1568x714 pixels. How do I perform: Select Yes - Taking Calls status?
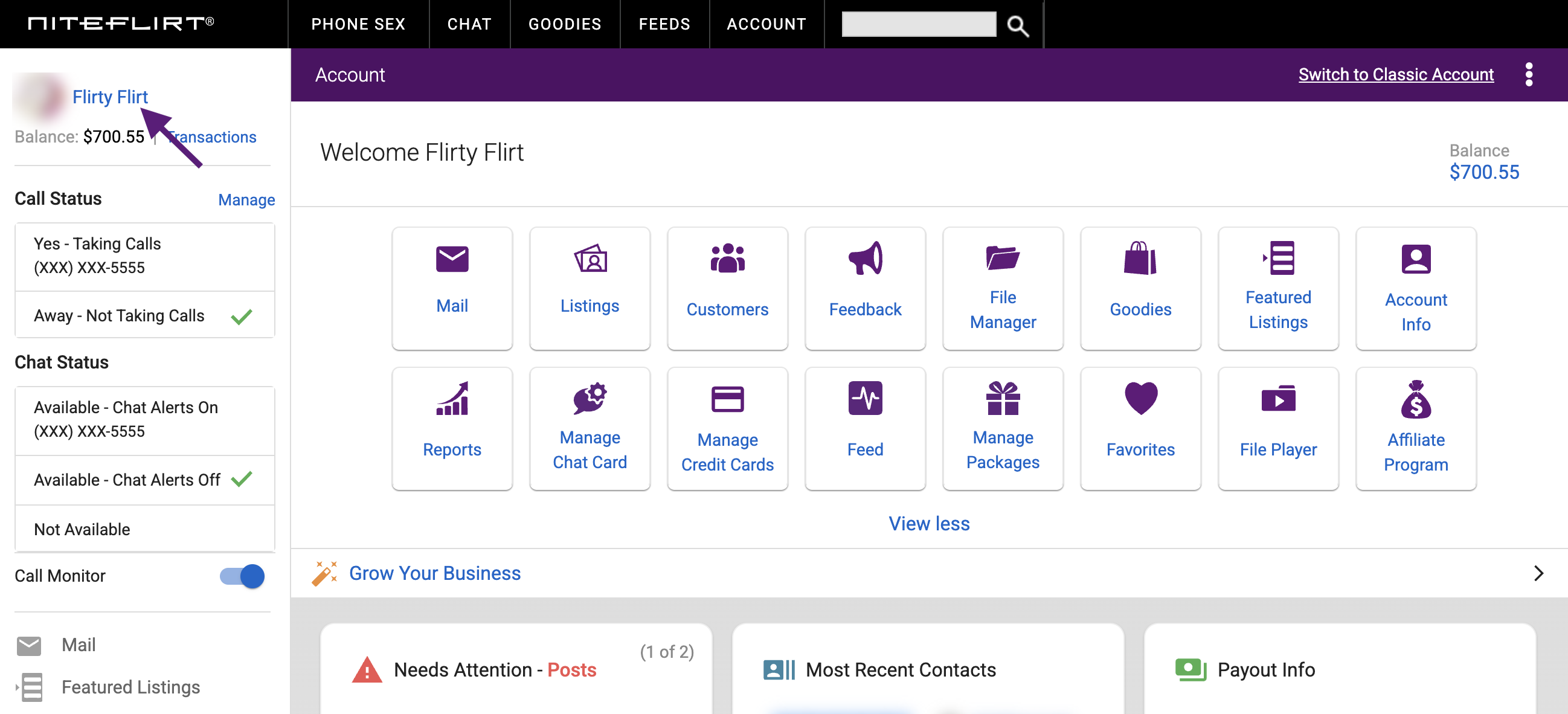tap(145, 256)
